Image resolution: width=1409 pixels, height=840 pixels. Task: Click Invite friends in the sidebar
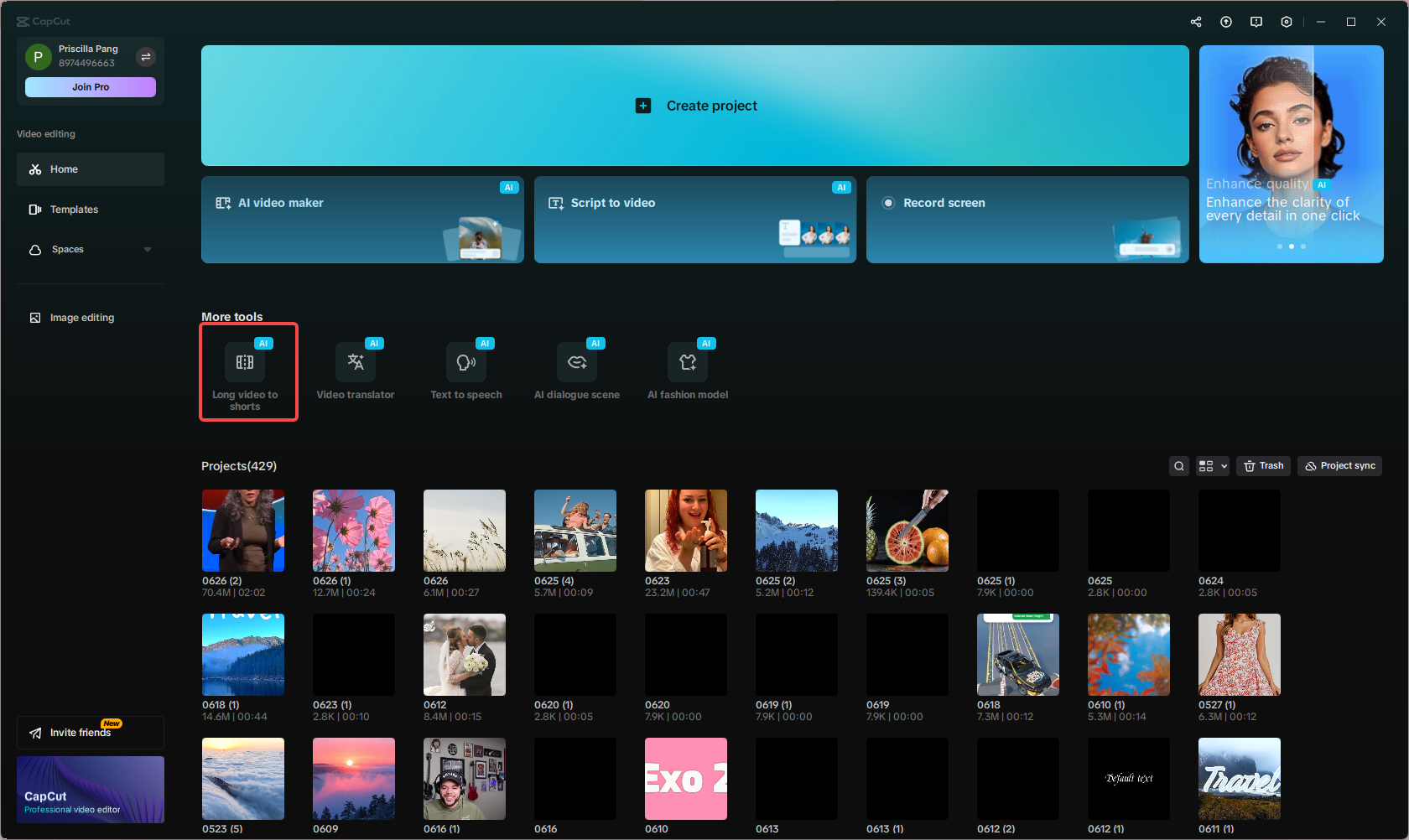point(91,733)
